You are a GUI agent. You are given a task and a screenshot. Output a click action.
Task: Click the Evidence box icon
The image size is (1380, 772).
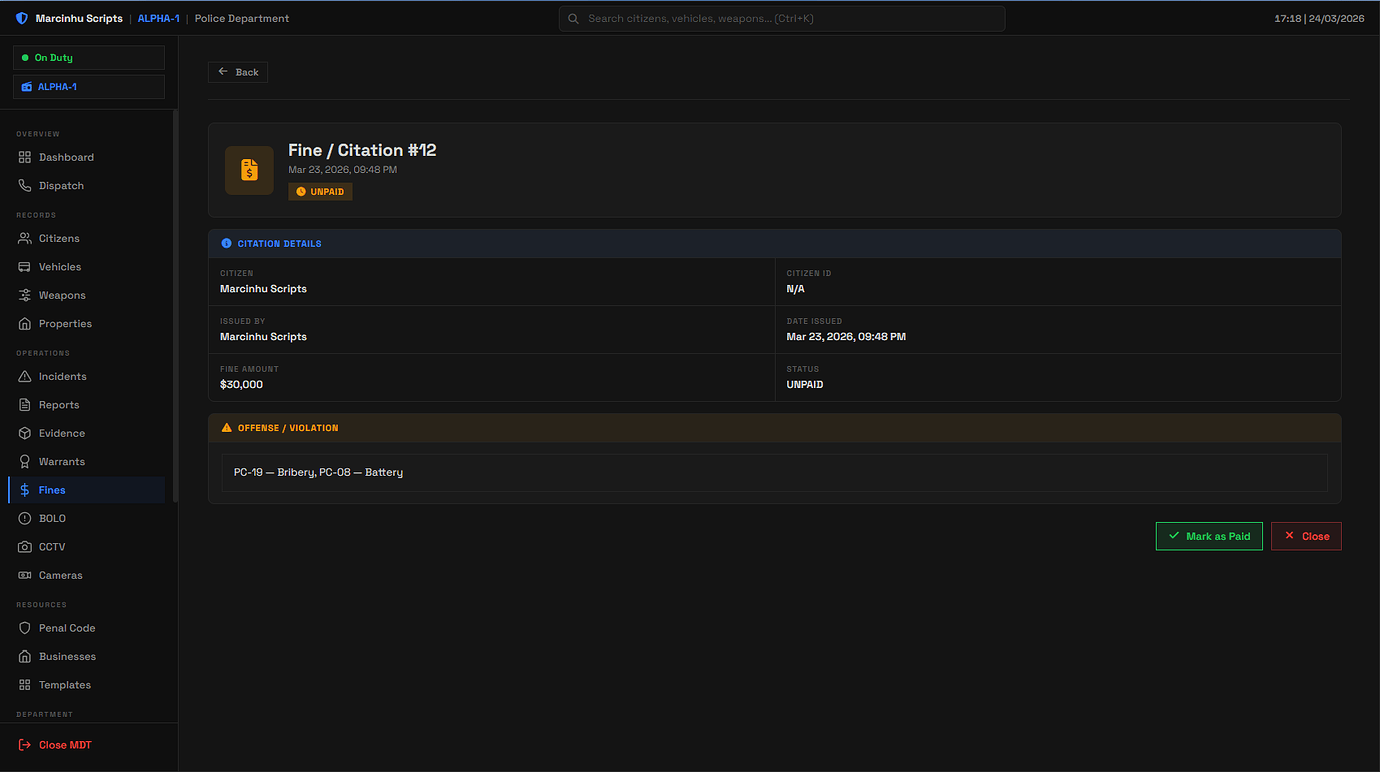tap(25, 433)
